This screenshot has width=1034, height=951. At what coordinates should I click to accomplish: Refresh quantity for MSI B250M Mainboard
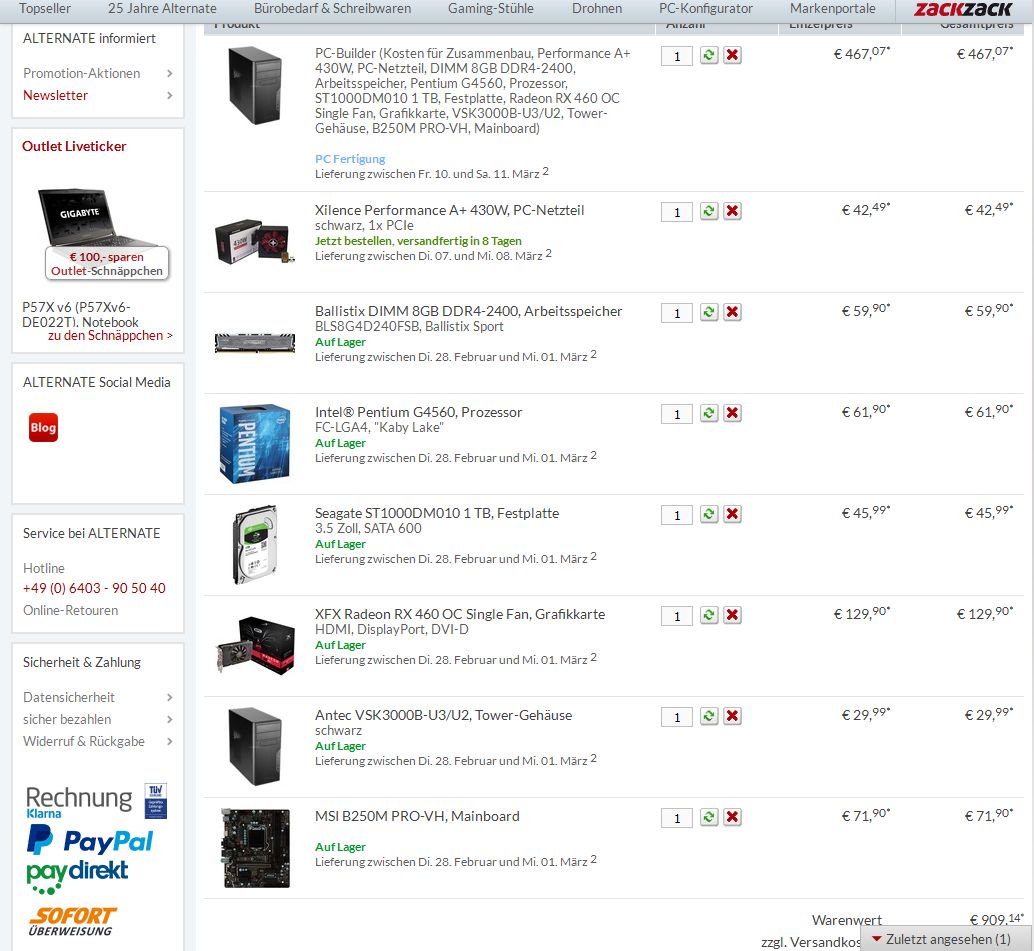click(709, 817)
